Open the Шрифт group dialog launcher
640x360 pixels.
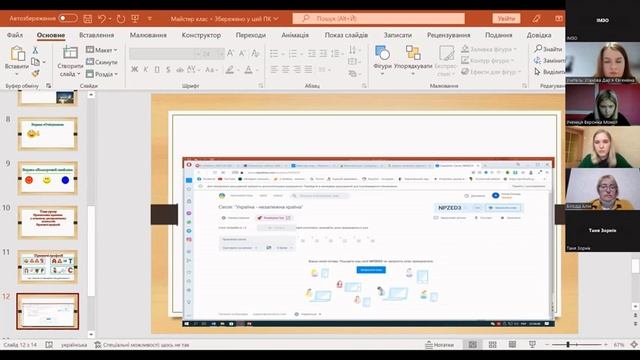(x=261, y=86)
